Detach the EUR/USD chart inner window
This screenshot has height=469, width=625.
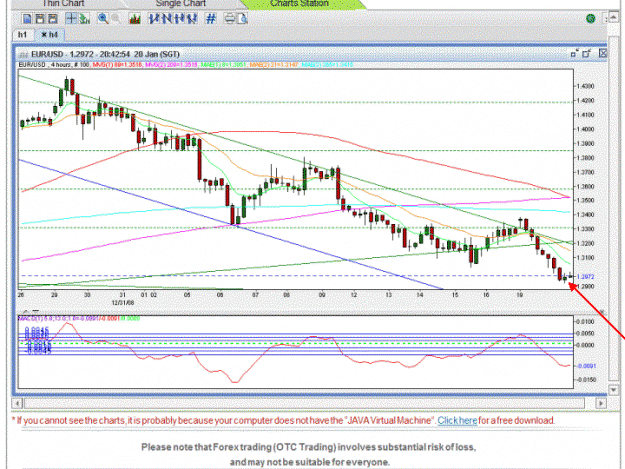587,53
